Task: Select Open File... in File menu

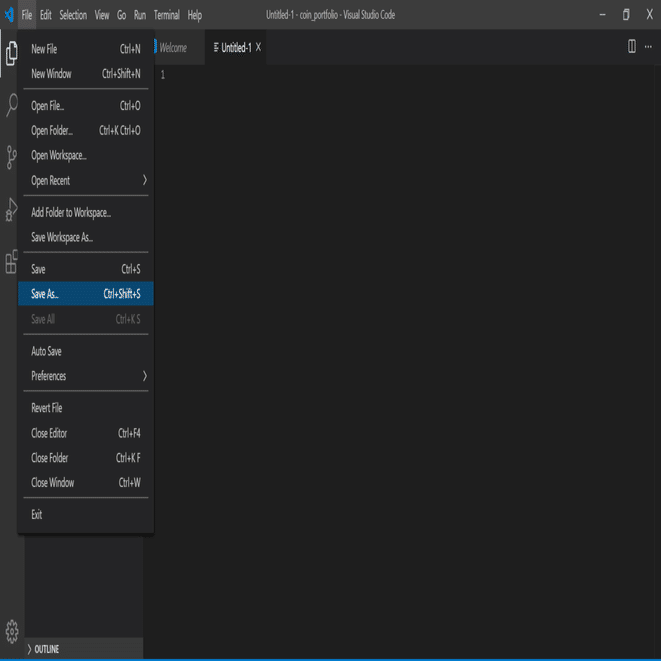Action: (86, 106)
